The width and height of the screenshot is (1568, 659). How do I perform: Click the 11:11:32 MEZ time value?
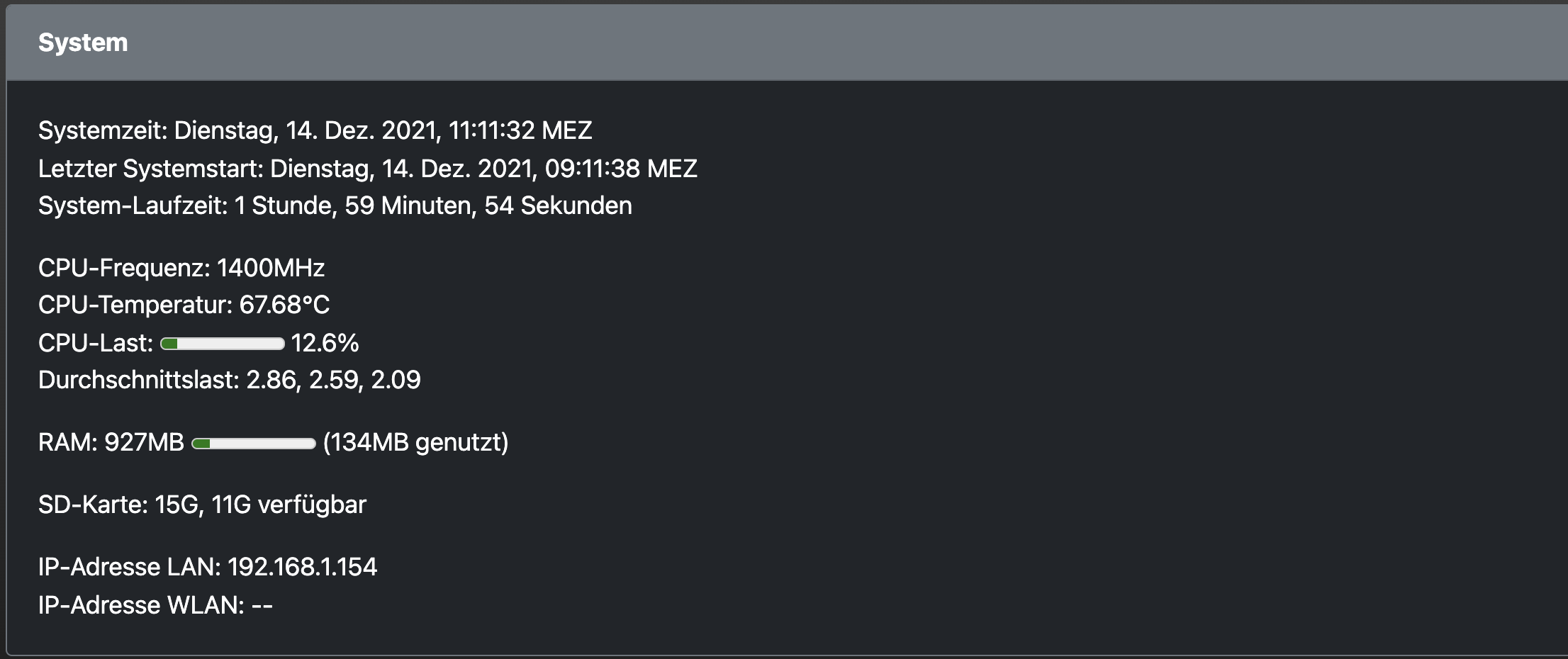click(x=520, y=130)
